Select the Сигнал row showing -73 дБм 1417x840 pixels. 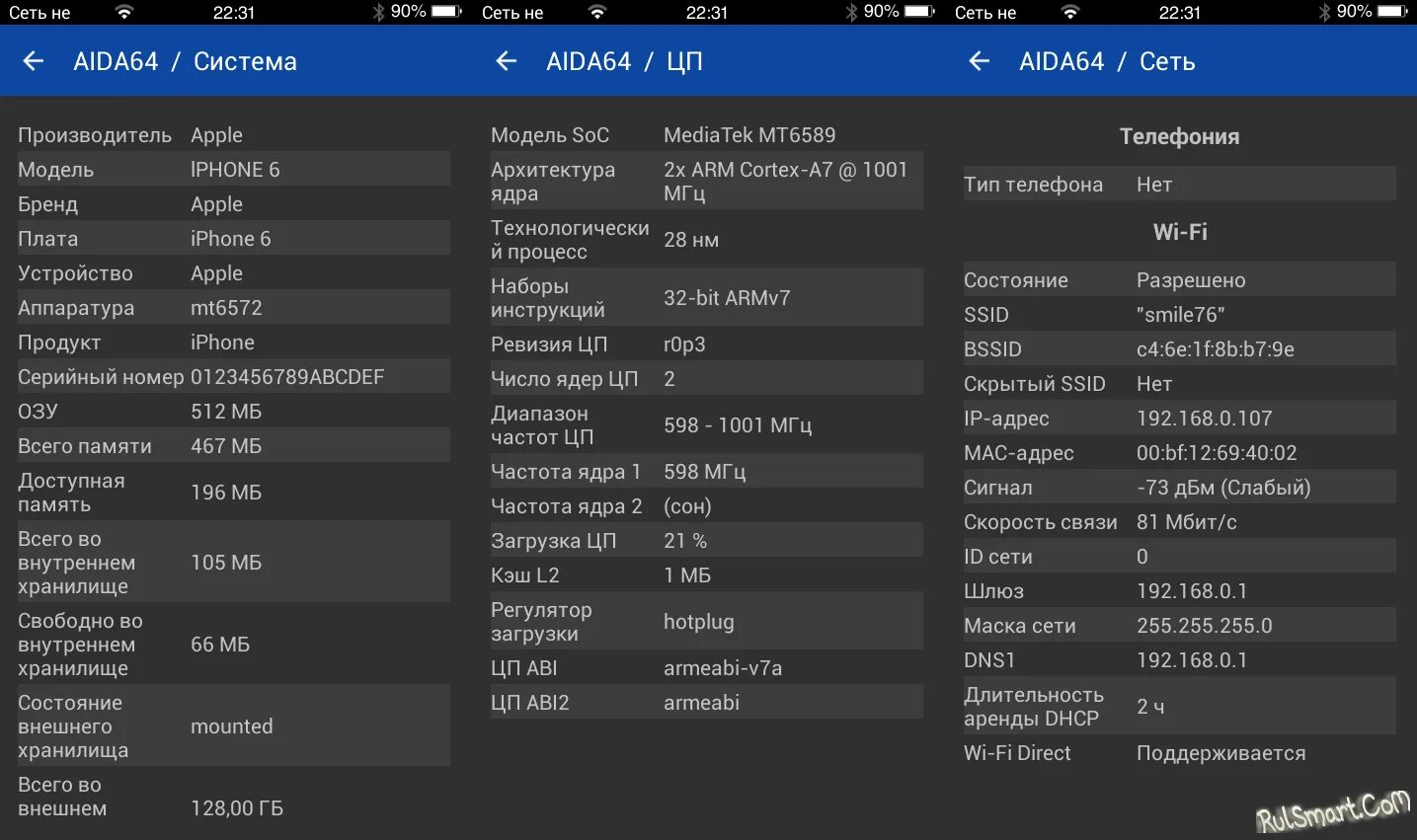(1180, 487)
